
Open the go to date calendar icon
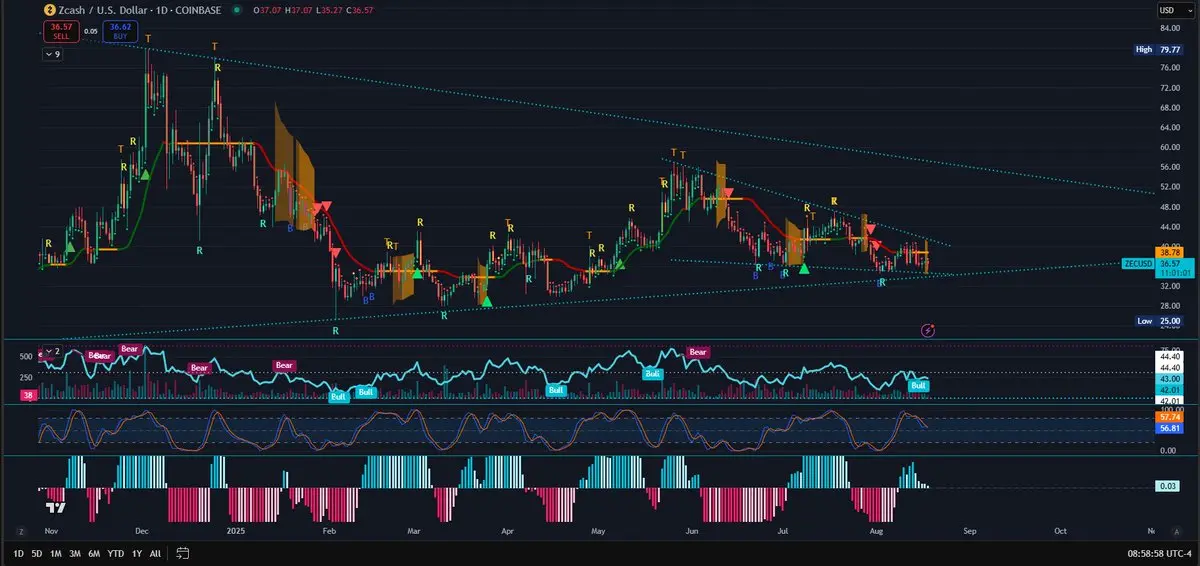coord(183,552)
